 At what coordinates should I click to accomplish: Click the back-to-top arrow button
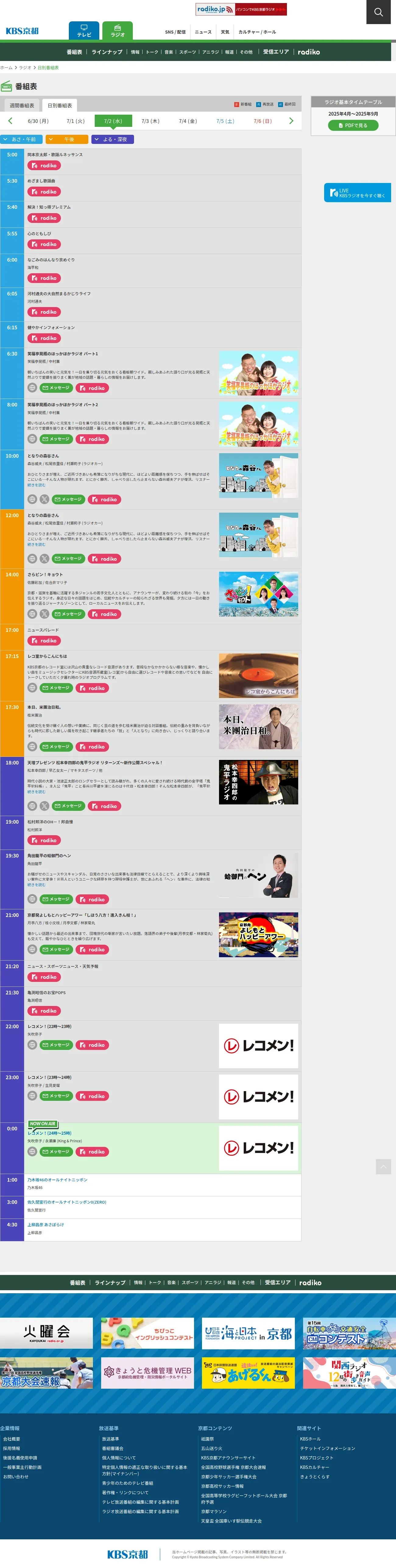(383, 1166)
